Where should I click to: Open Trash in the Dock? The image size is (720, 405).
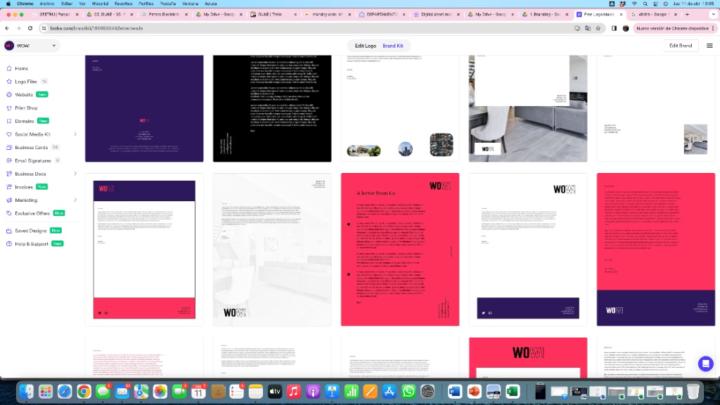coord(693,392)
